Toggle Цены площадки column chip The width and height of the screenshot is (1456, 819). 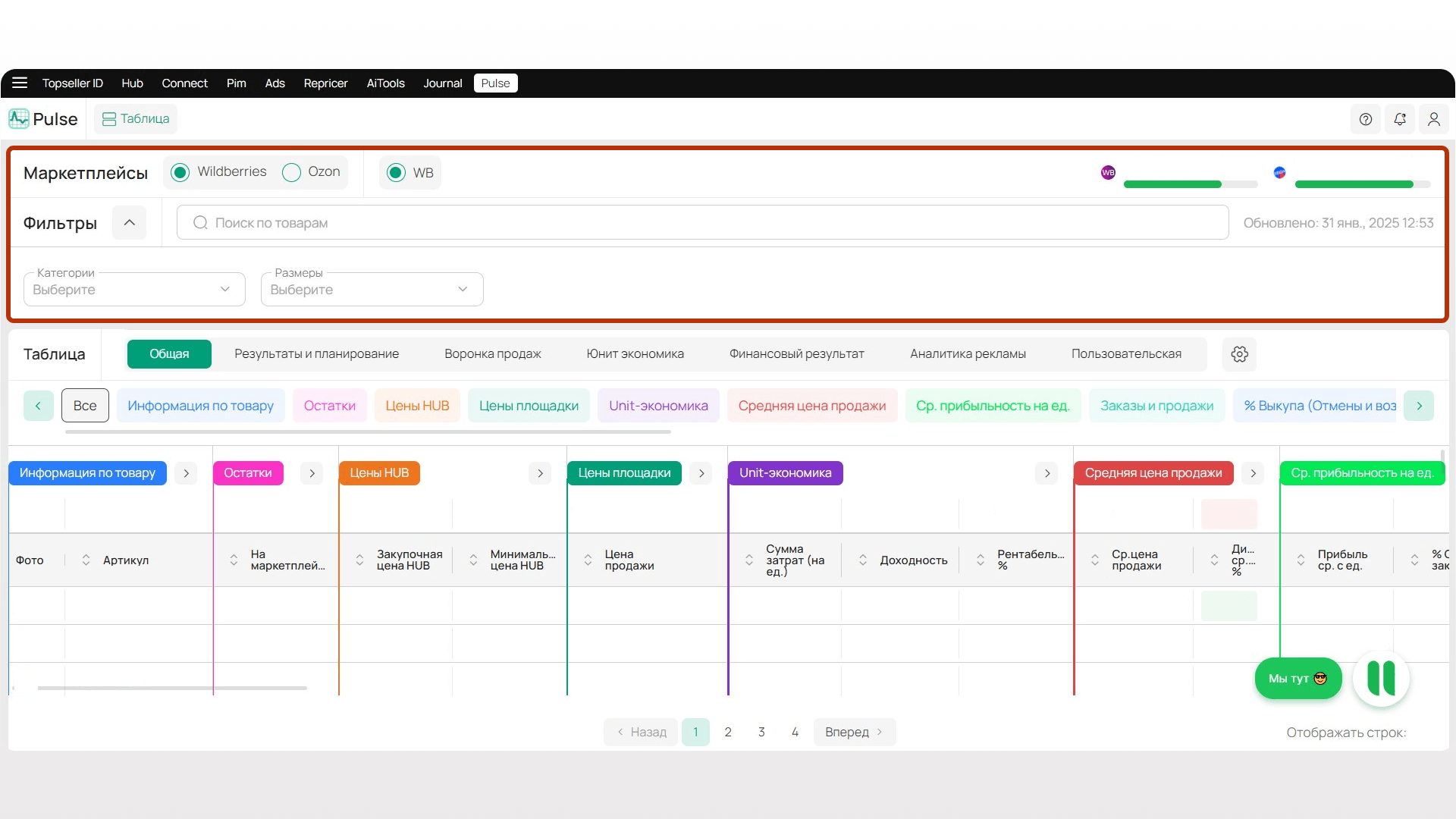529,406
